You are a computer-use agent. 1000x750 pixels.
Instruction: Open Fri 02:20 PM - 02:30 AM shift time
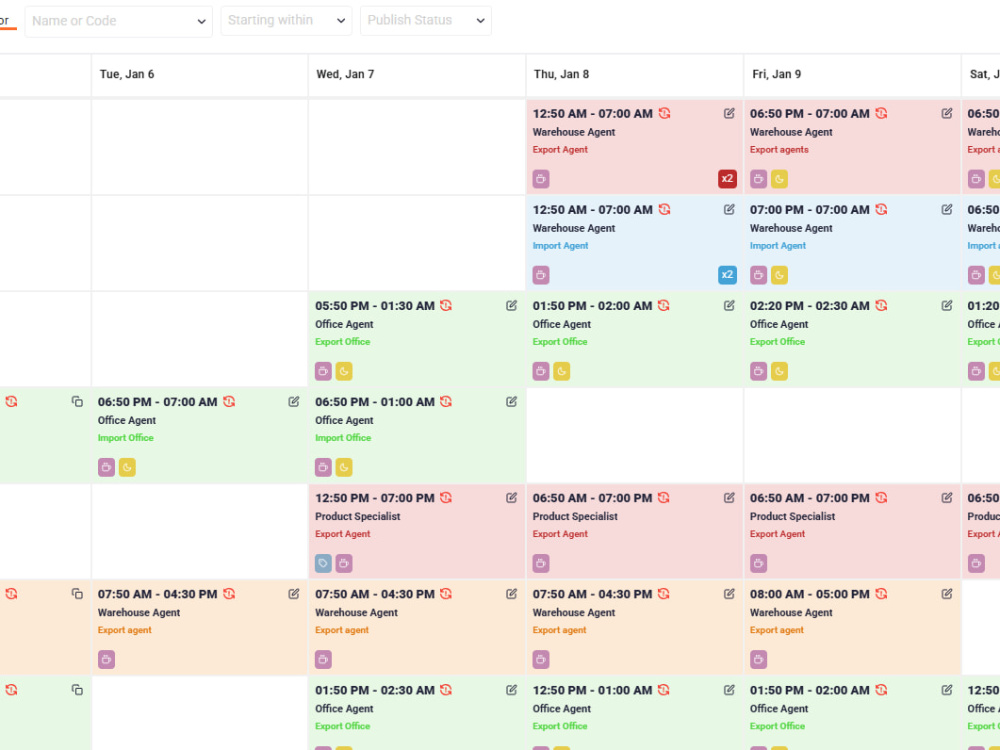809,306
